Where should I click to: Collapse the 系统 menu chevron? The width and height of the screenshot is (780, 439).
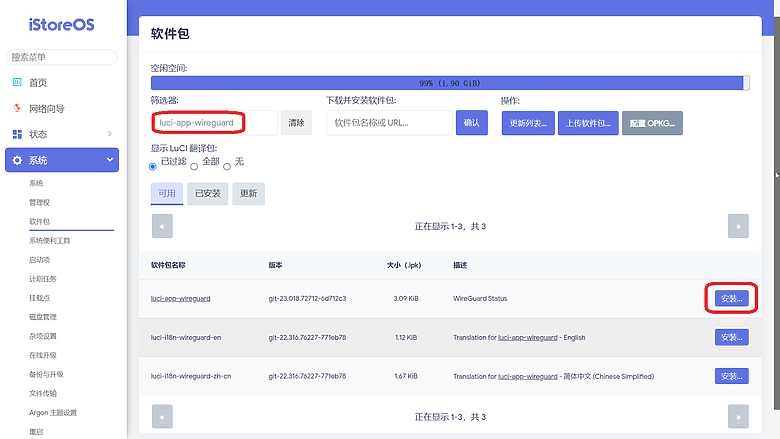click(110, 160)
